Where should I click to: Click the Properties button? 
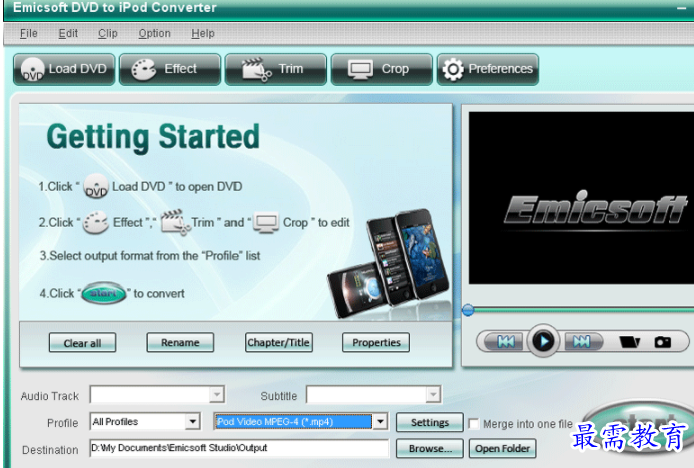coord(376,343)
